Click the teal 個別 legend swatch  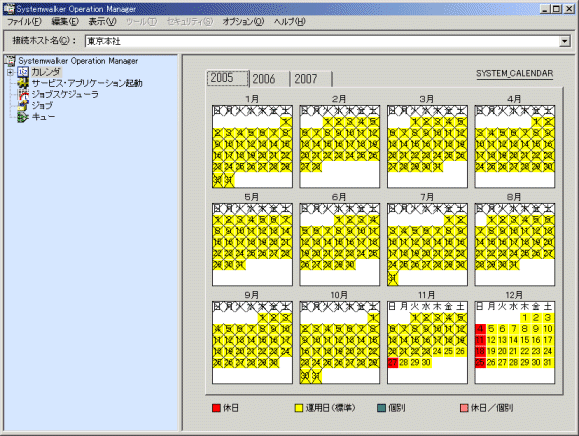click(x=382, y=408)
